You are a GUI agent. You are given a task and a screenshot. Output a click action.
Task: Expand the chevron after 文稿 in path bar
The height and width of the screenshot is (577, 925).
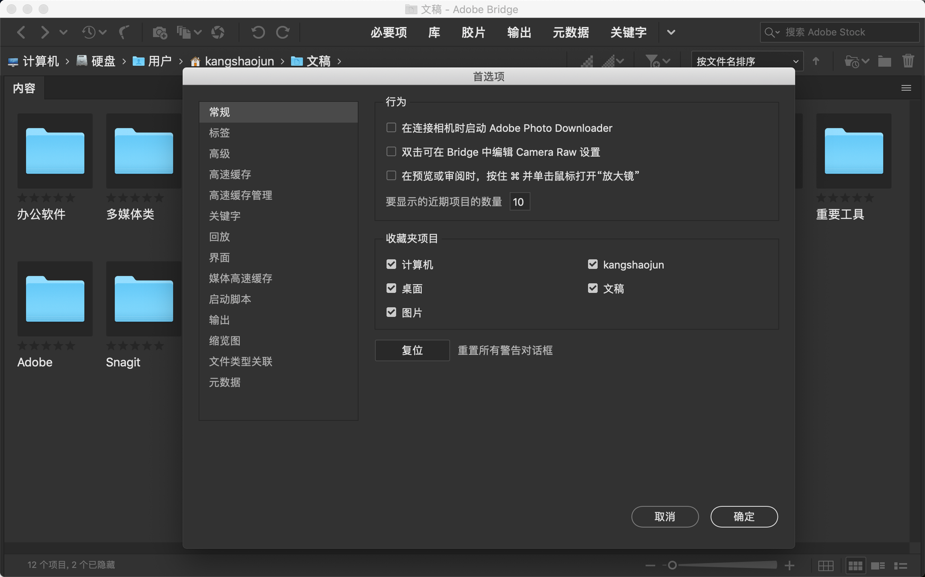click(339, 61)
